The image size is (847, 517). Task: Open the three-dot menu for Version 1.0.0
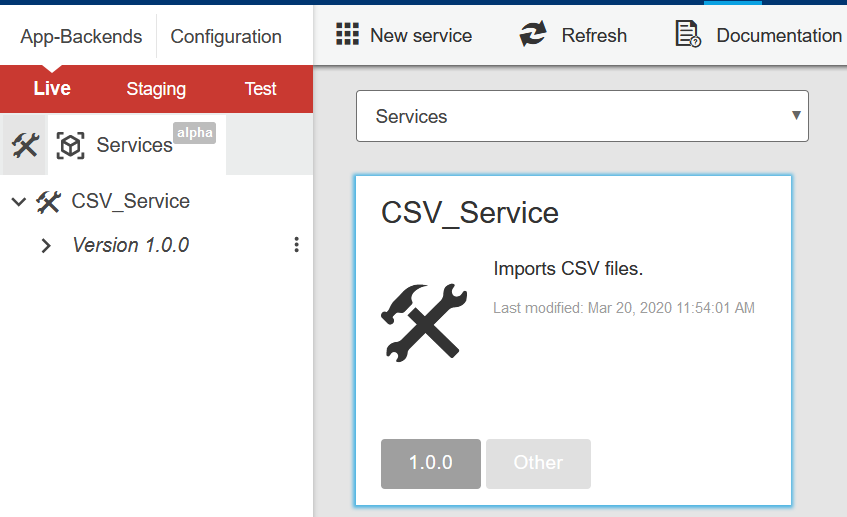(x=296, y=245)
